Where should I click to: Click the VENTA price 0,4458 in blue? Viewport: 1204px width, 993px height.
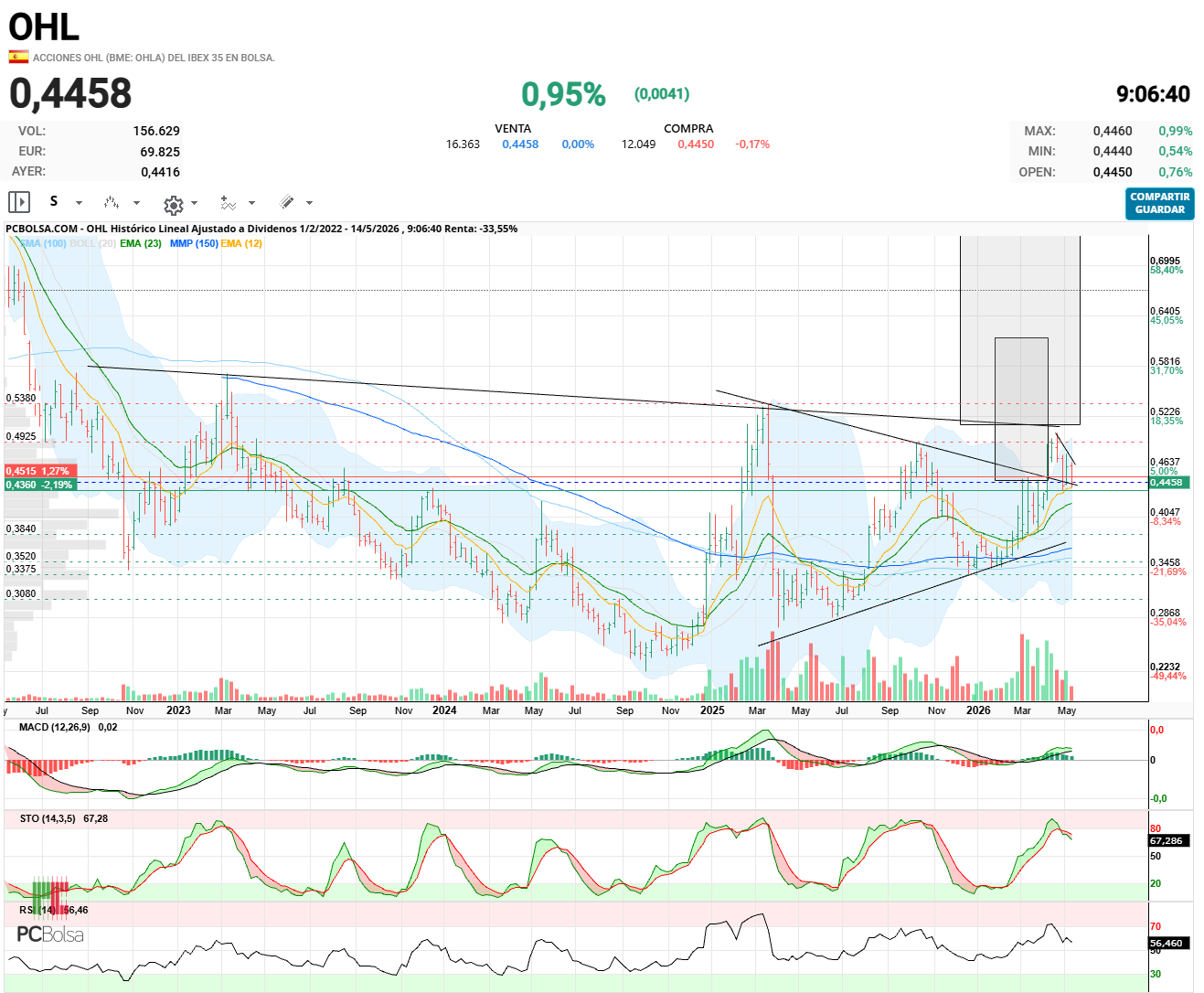click(x=520, y=144)
